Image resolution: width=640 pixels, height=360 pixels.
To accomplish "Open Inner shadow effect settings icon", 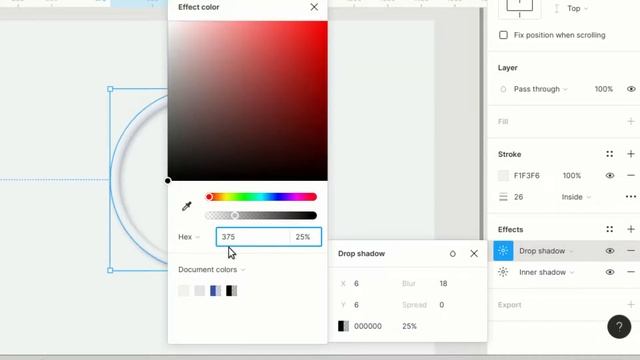I will [503, 272].
